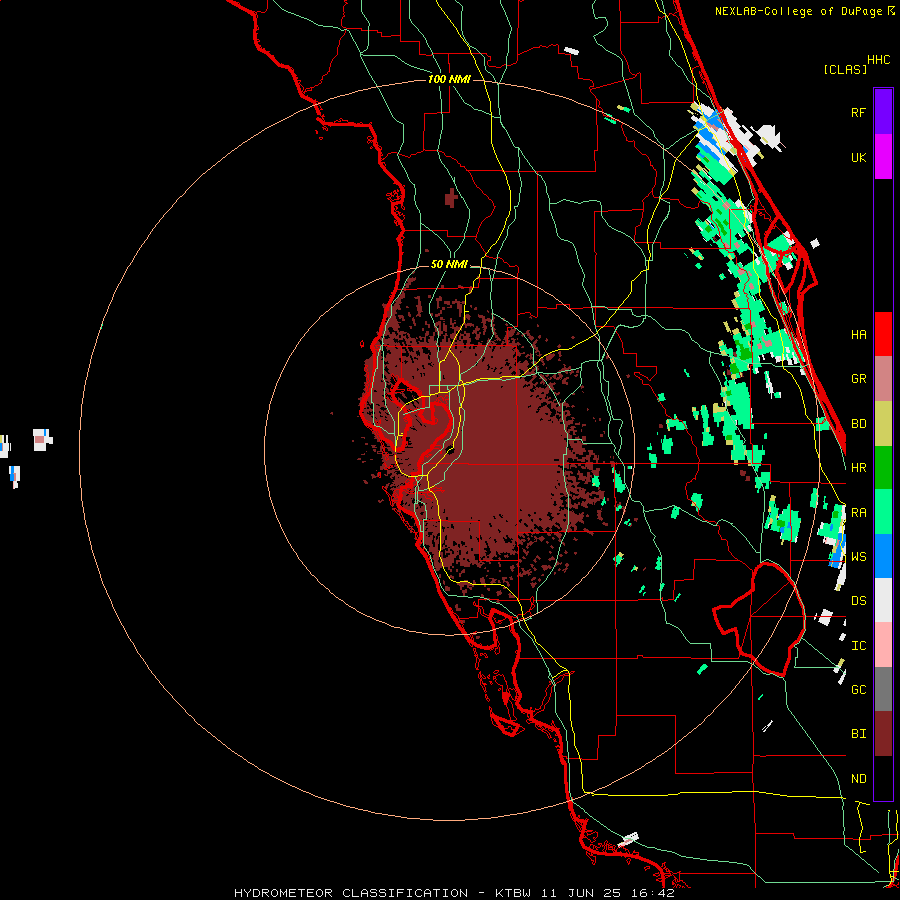900x900 pixels.
Task: Click the HA legend label text
Action: click(x=858, y=335)
